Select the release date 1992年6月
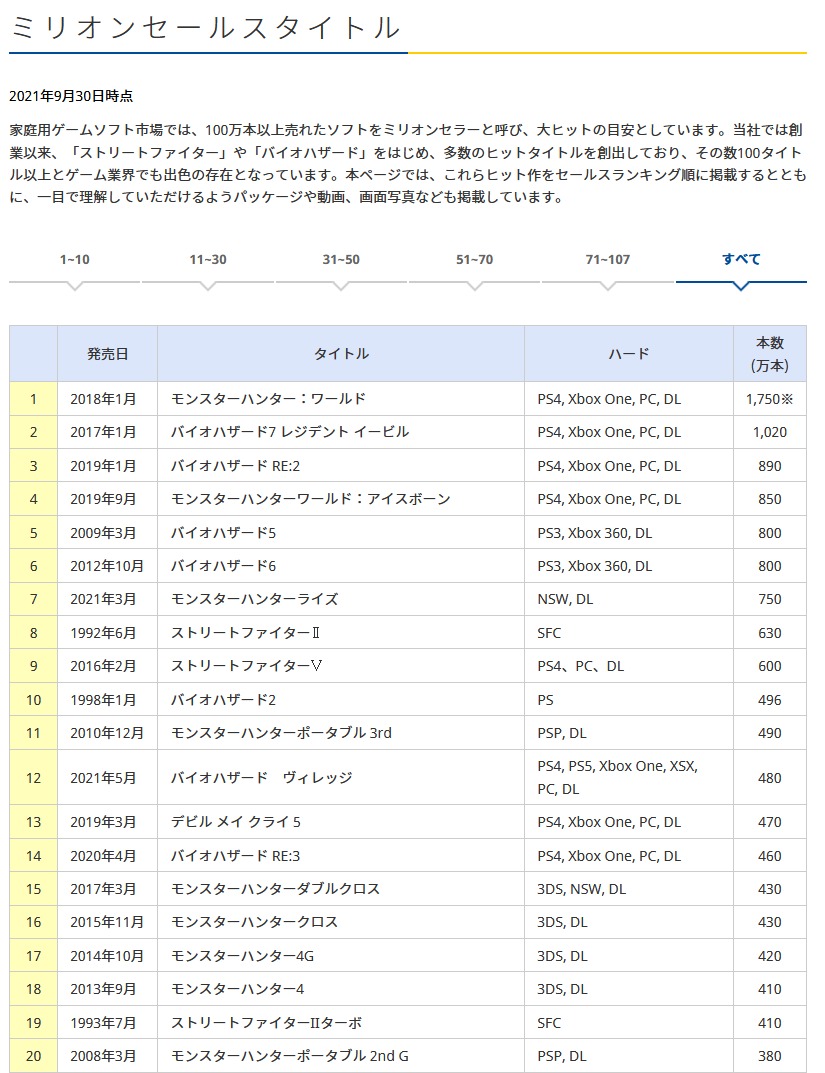Viewport: 825px width, 1073px height. click(103, 633)
